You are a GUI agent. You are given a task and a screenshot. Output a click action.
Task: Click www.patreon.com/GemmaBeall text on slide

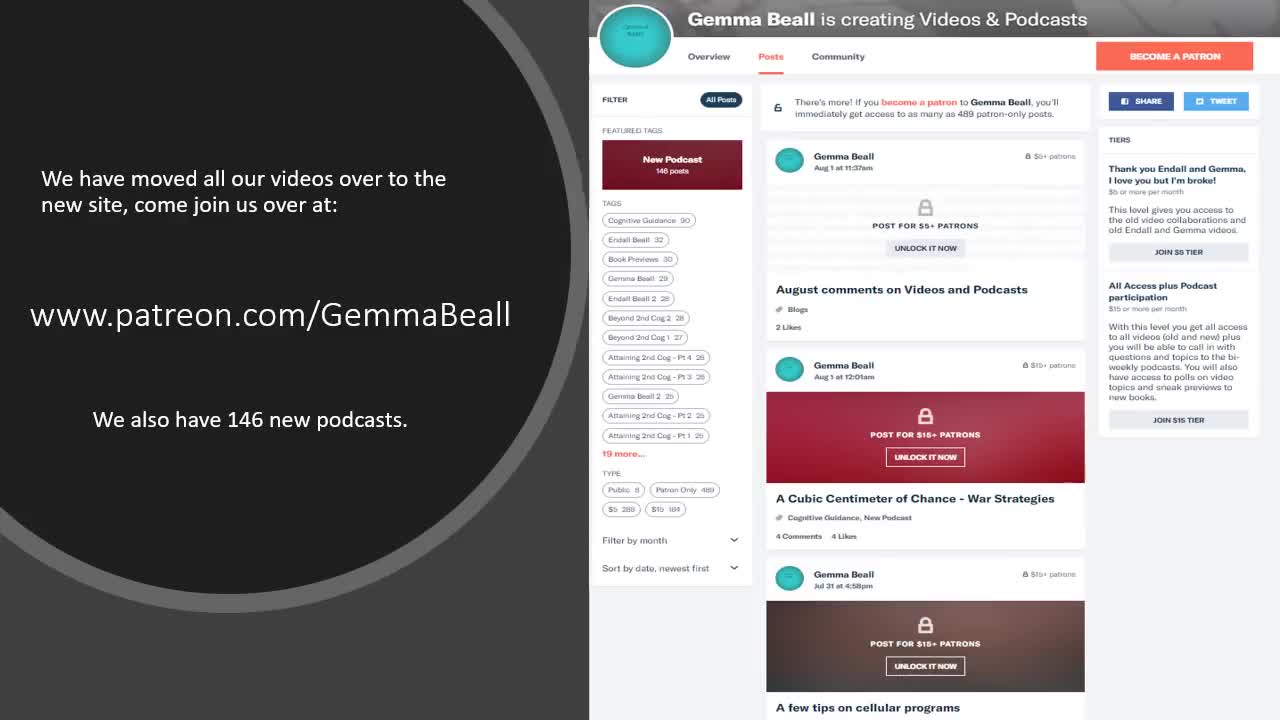pos(271,315)
